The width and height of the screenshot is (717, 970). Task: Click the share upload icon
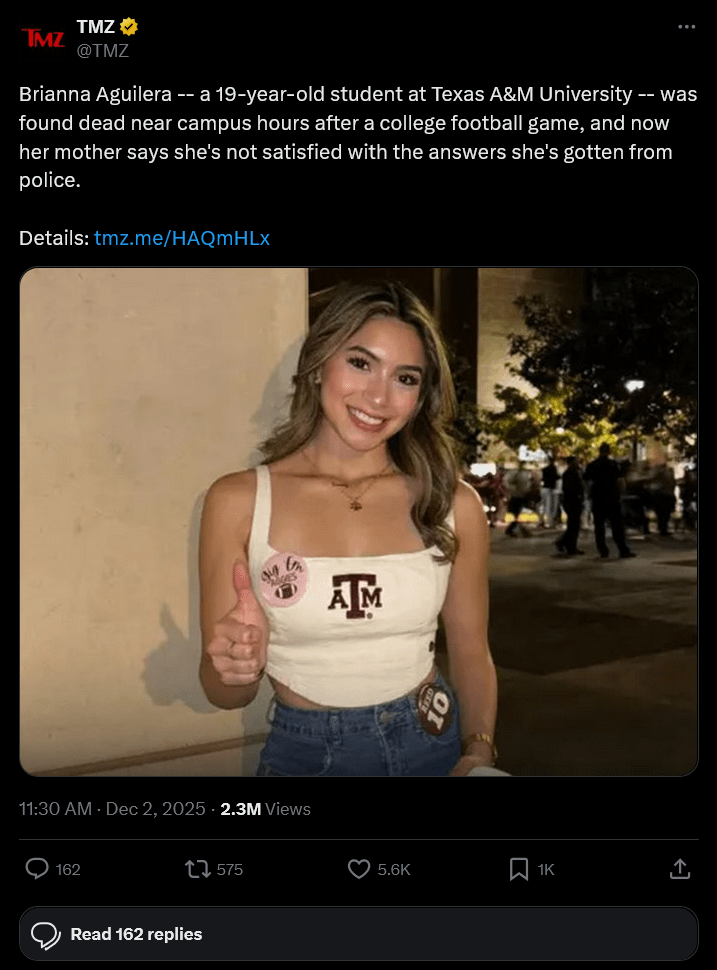680,869
